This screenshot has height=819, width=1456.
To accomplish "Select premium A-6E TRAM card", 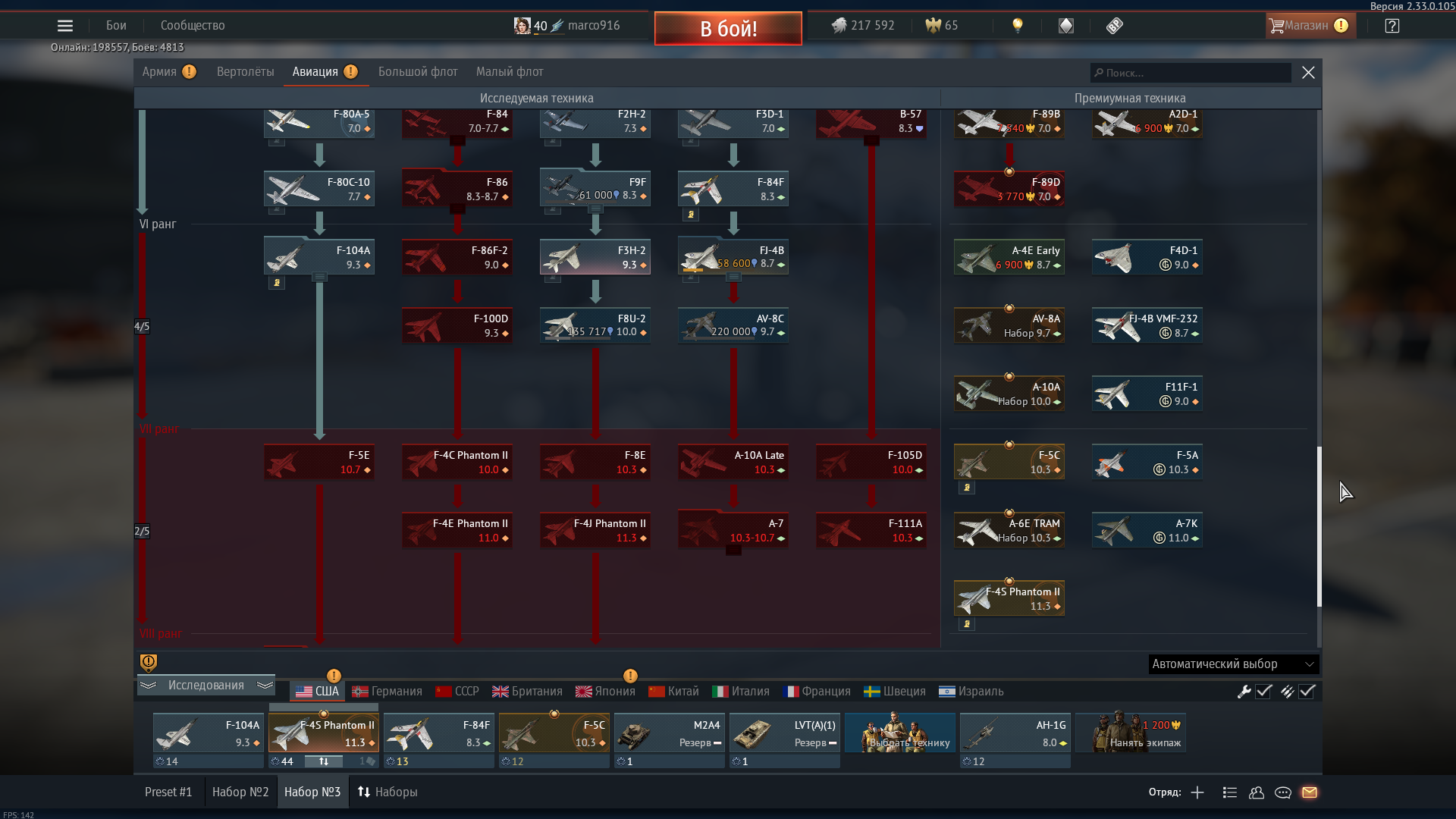I will 1009,530.
